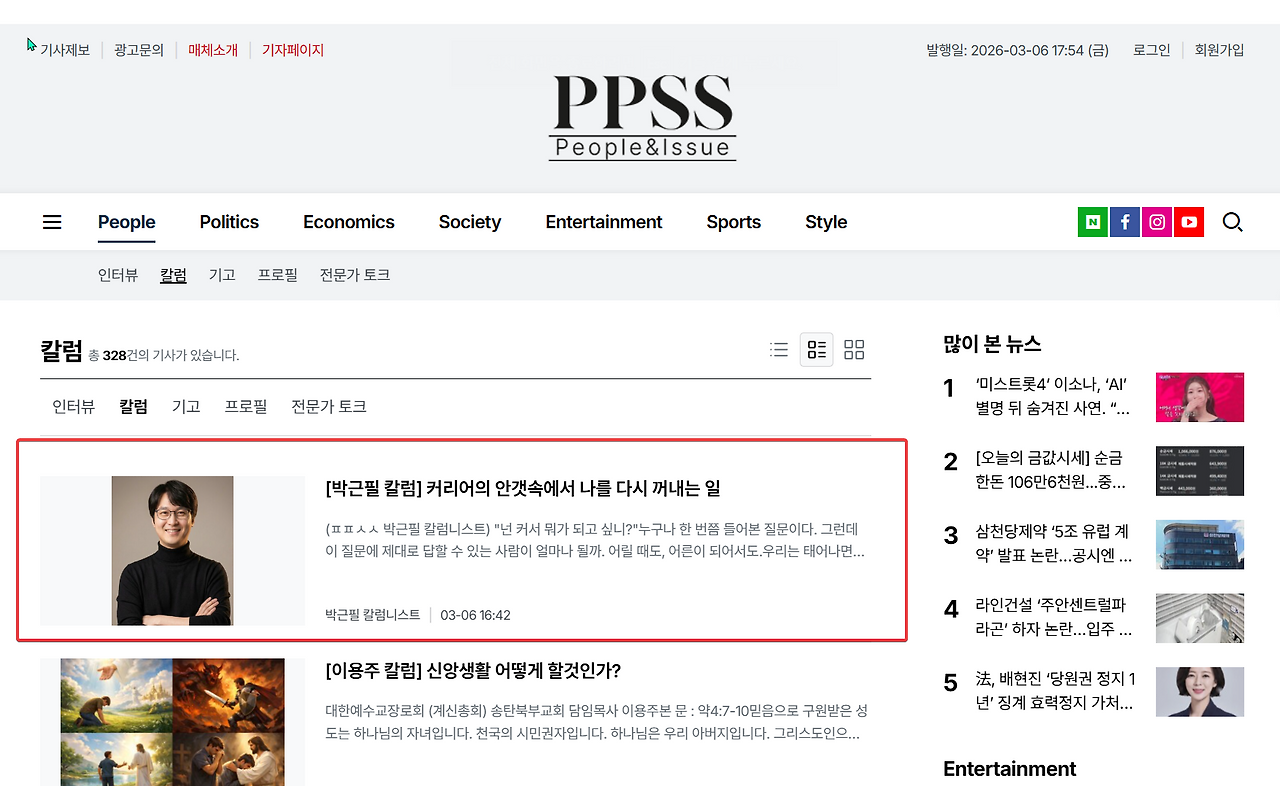Switch to grid view icon
Screen dimensions: 1280x786
(x=854, y=350)
